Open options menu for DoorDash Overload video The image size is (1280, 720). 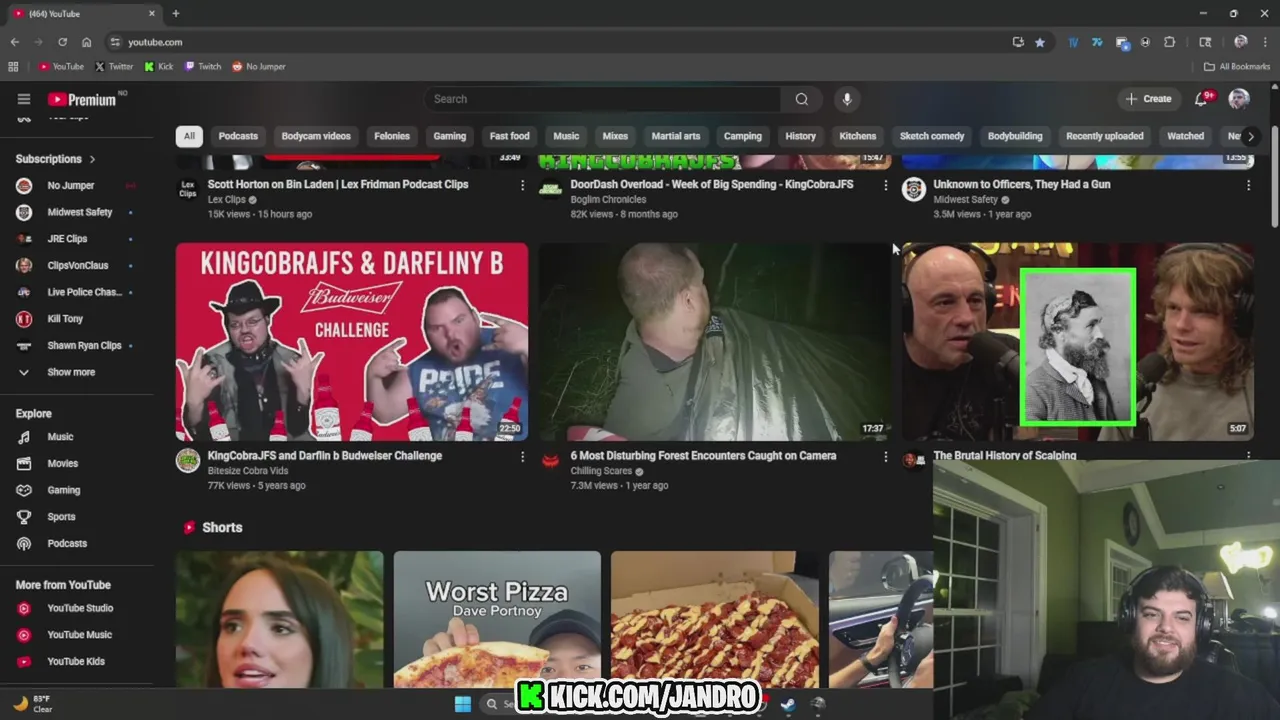point(885,185)
